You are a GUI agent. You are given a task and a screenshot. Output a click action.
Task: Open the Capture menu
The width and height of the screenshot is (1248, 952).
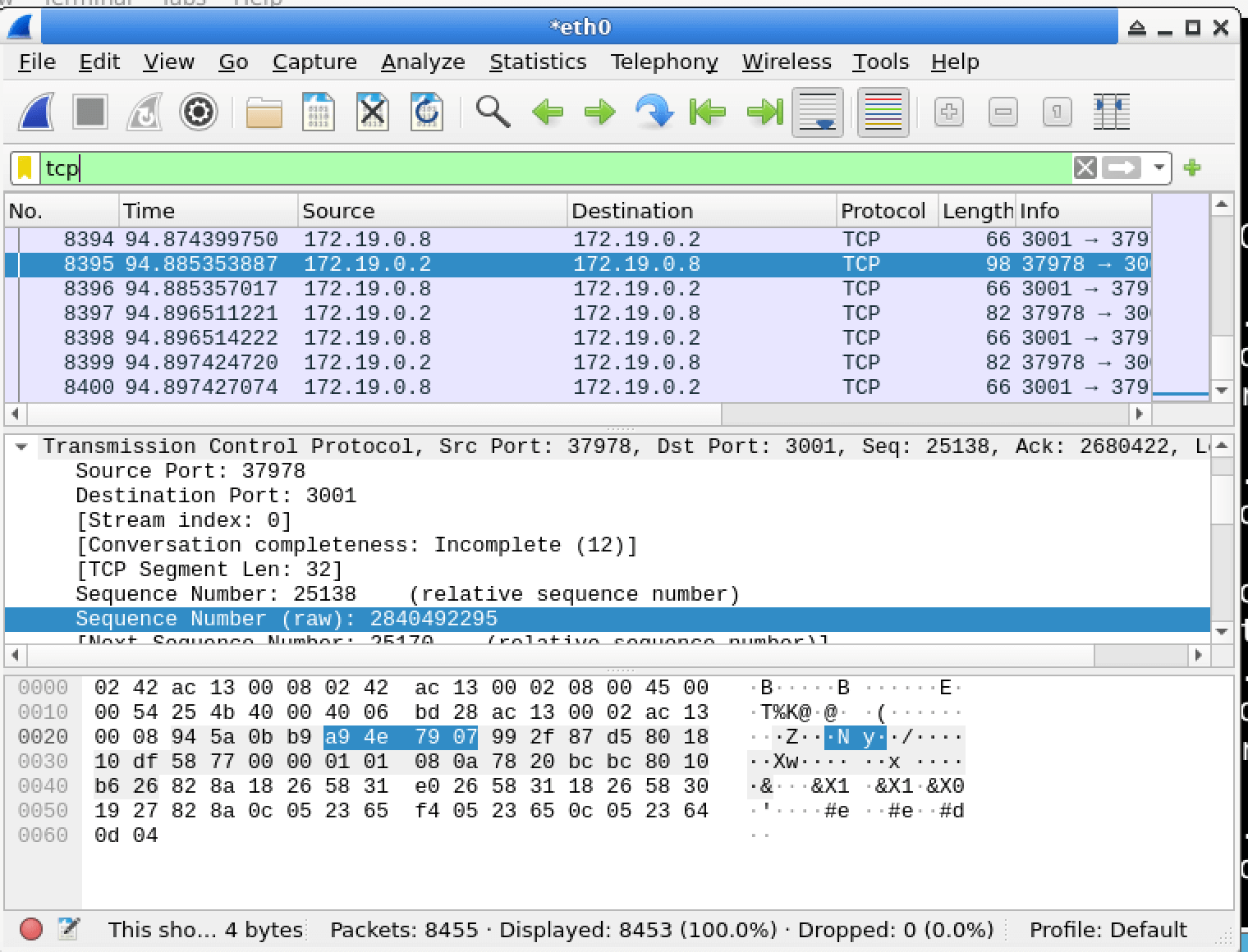(314, 62)
